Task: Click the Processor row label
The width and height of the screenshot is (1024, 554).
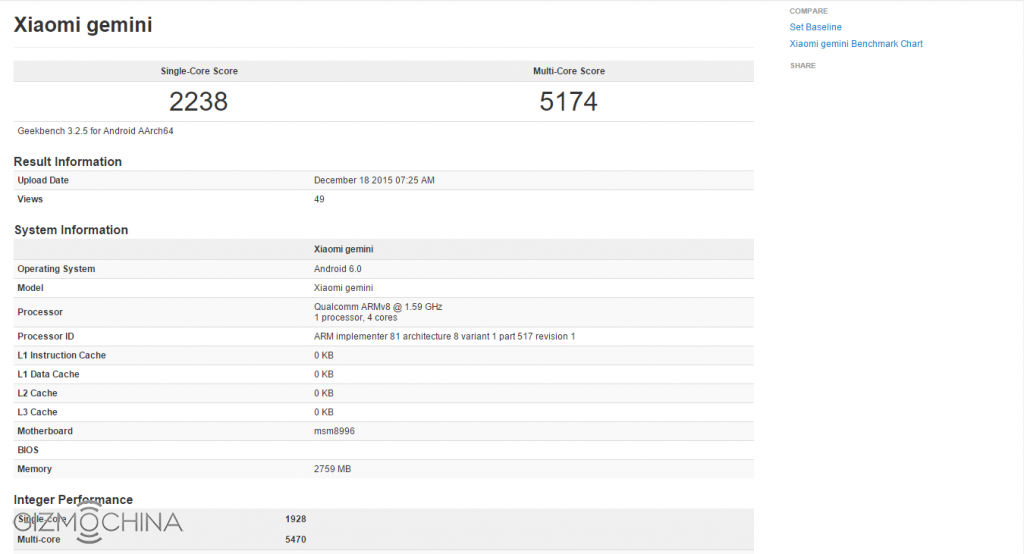Action: [40, 312]
